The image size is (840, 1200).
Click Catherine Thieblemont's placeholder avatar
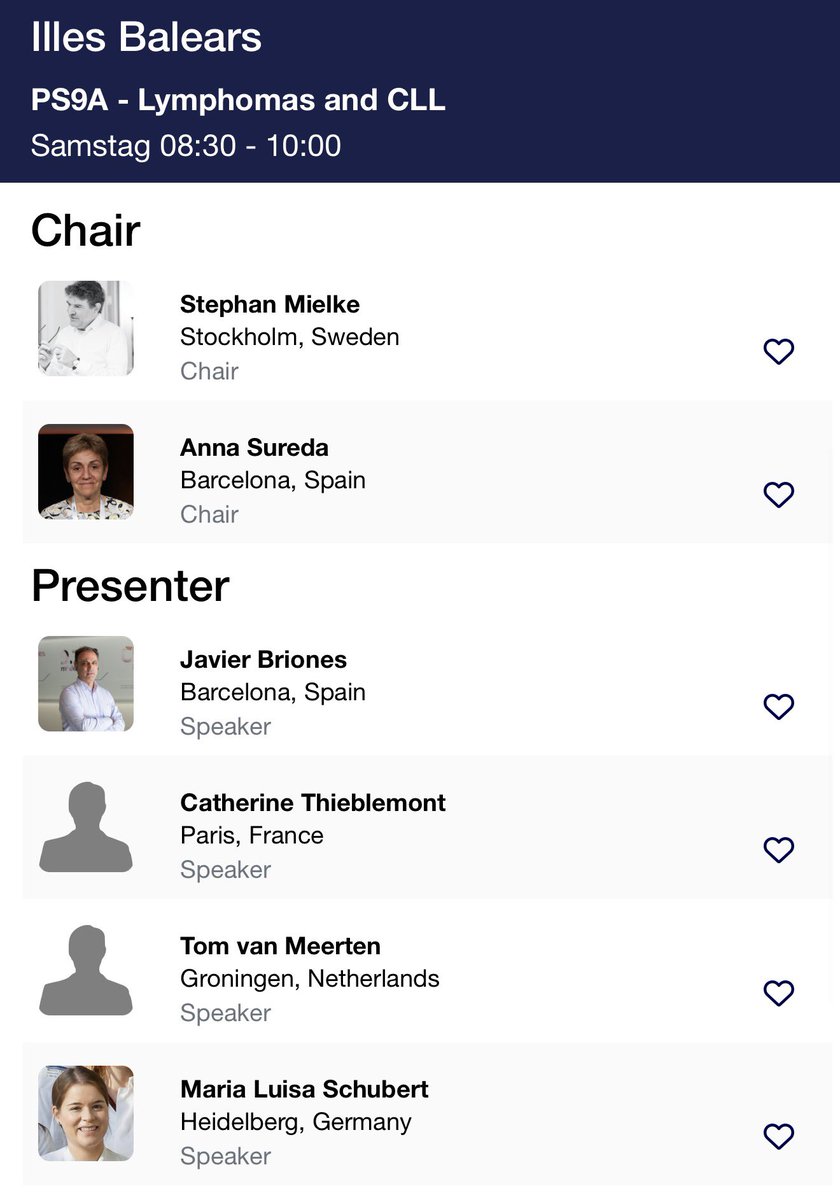point(86,827)
